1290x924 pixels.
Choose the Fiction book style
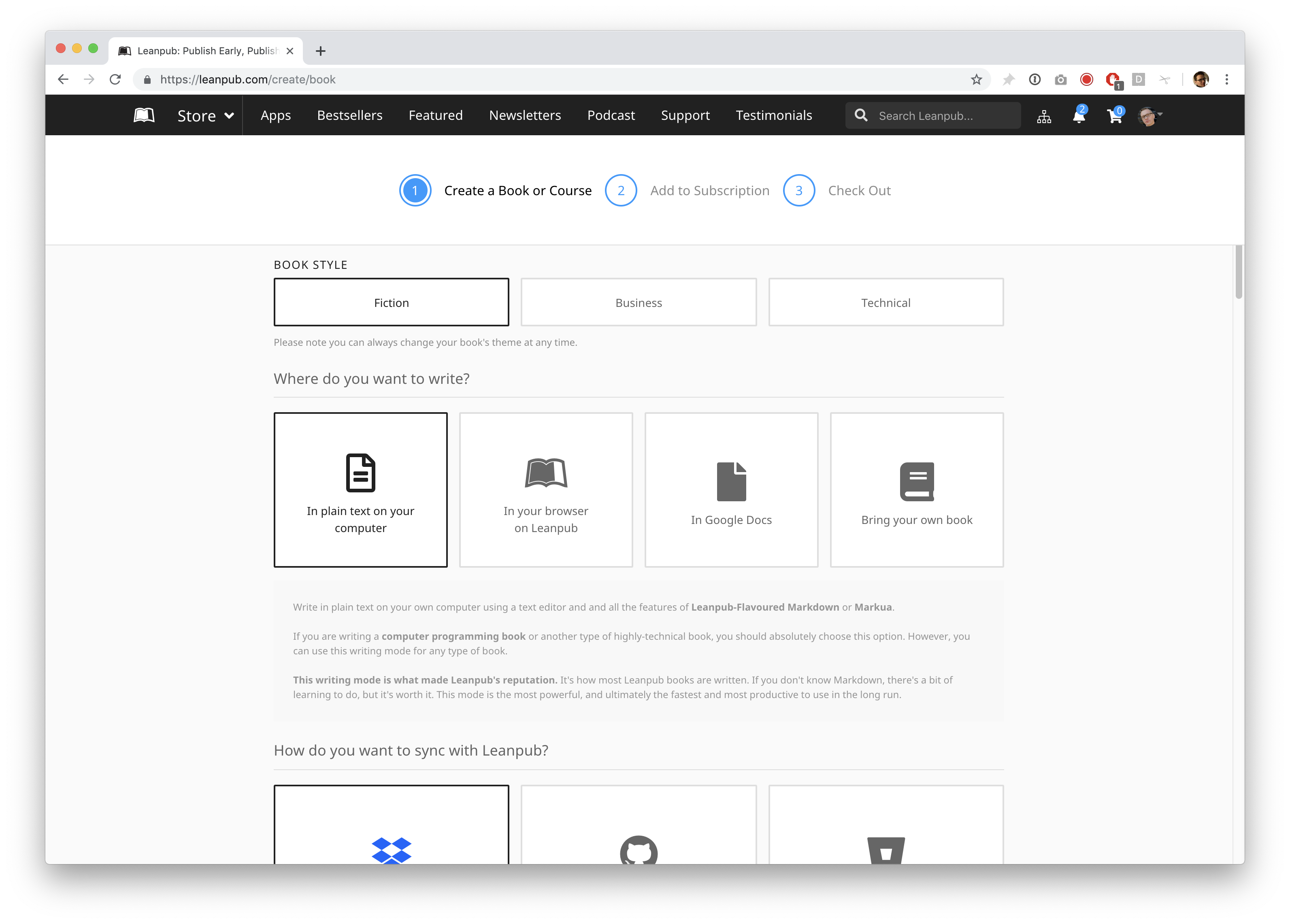(391, 302)
